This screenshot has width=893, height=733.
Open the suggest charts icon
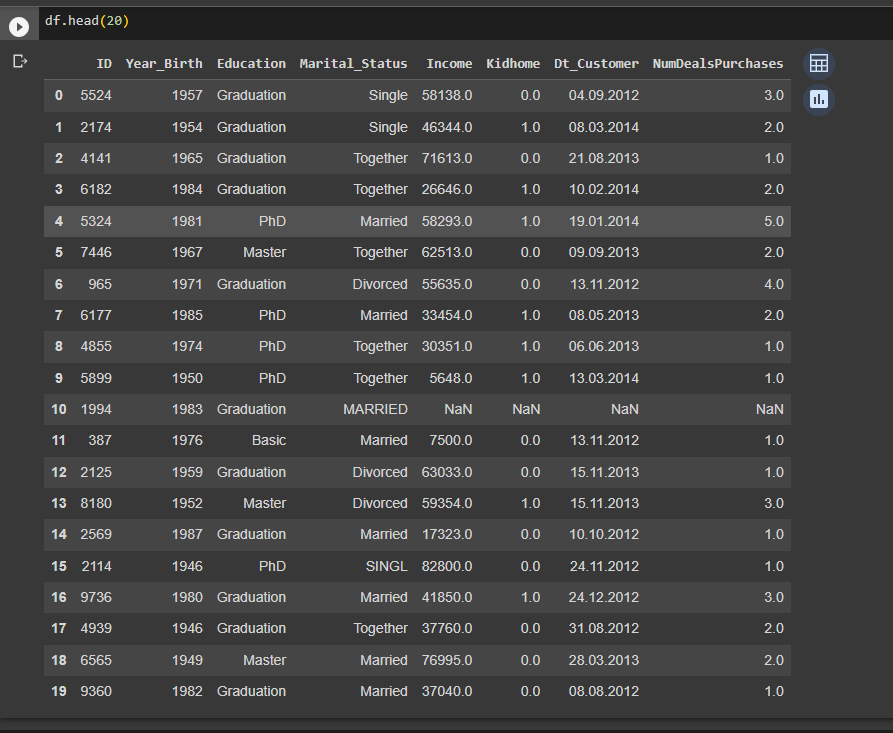tap(818, 100)
